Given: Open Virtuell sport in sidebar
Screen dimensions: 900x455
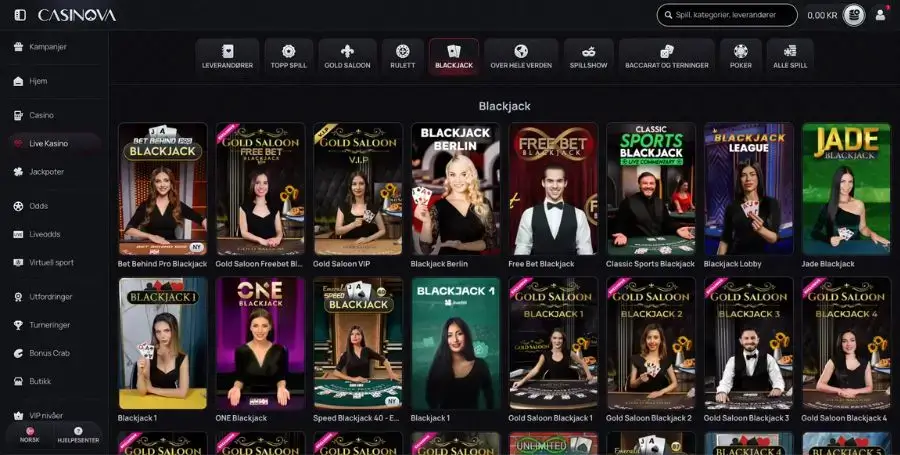Looking at the screenshot, I should tap(55, 262).
